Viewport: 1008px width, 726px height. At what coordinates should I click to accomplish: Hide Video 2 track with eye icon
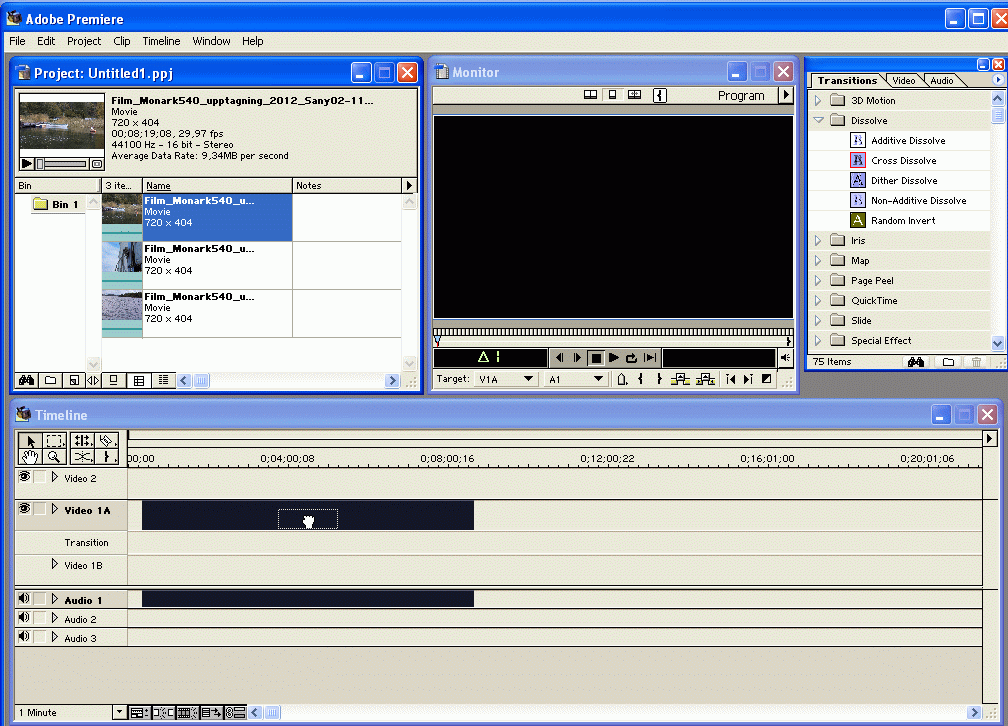point(24,477)
